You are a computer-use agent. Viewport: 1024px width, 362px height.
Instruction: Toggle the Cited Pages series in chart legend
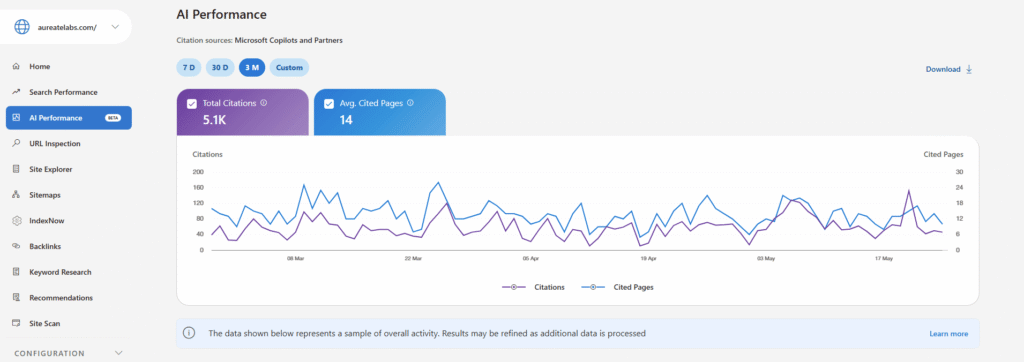pos(616,287)
